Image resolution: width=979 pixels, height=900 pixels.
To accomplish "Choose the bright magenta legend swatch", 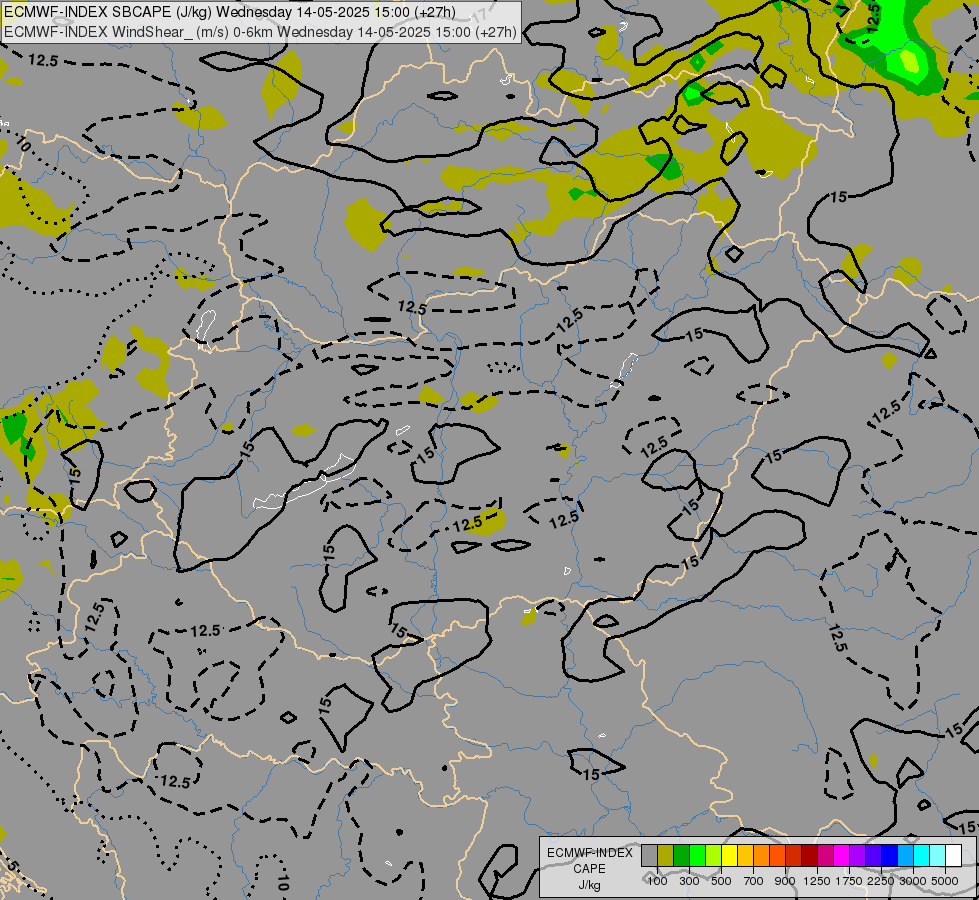I will tap(842, 856).
